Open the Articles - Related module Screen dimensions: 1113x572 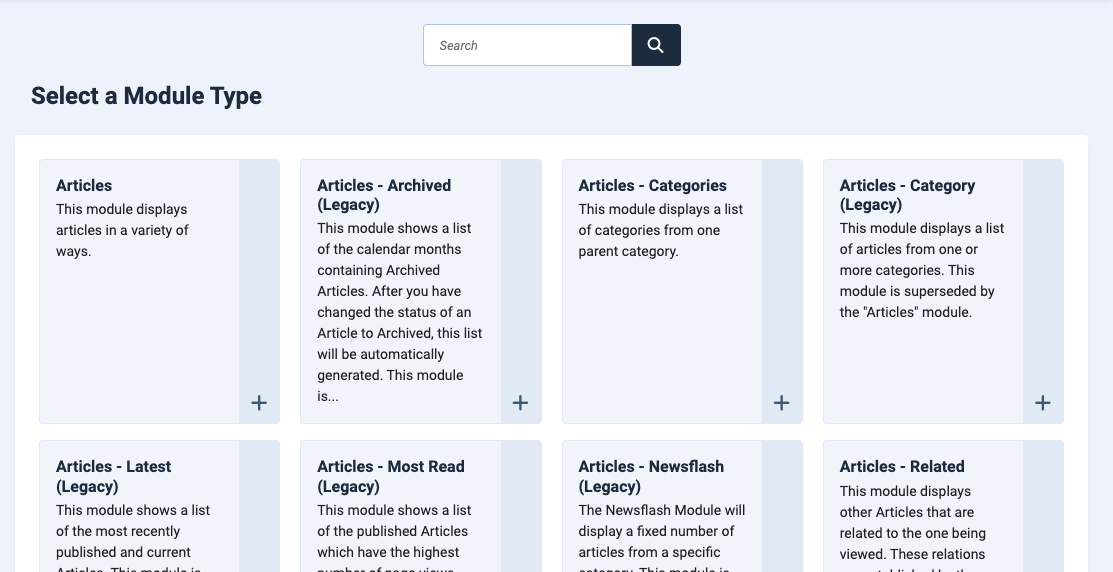902,466
